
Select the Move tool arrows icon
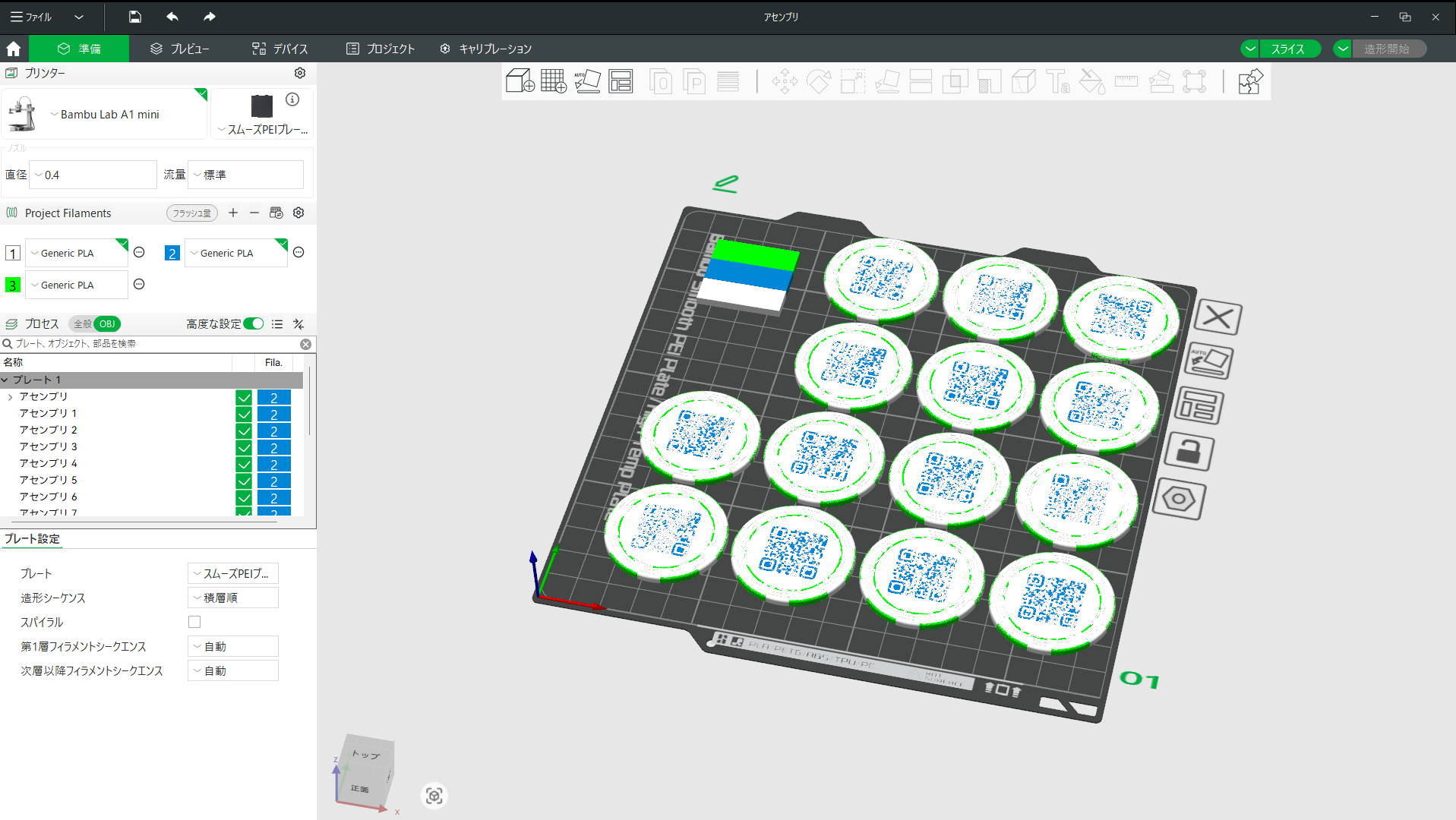[x=785, y=81]
